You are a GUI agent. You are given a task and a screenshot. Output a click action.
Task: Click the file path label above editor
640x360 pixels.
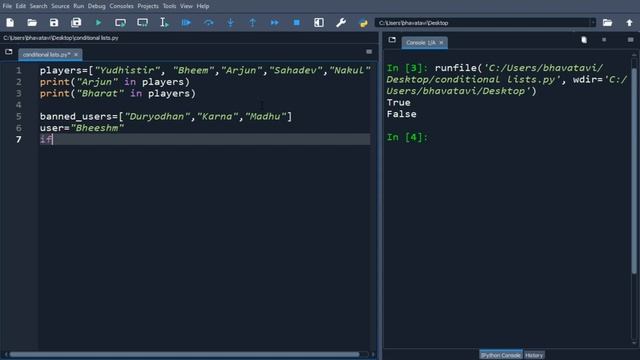(61, 38)
